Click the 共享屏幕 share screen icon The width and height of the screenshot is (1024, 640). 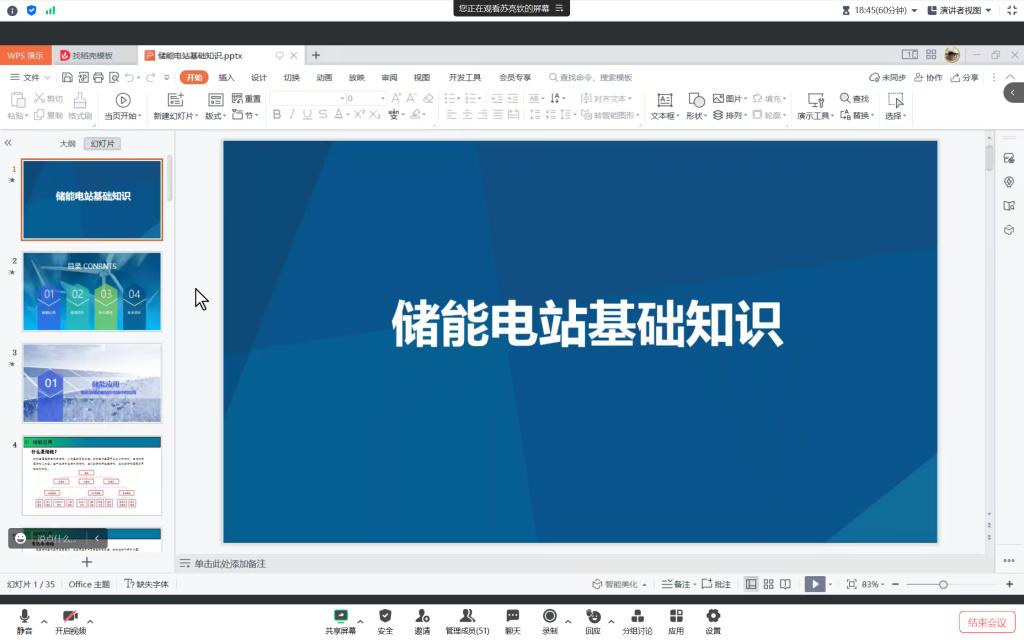(340, 616)
